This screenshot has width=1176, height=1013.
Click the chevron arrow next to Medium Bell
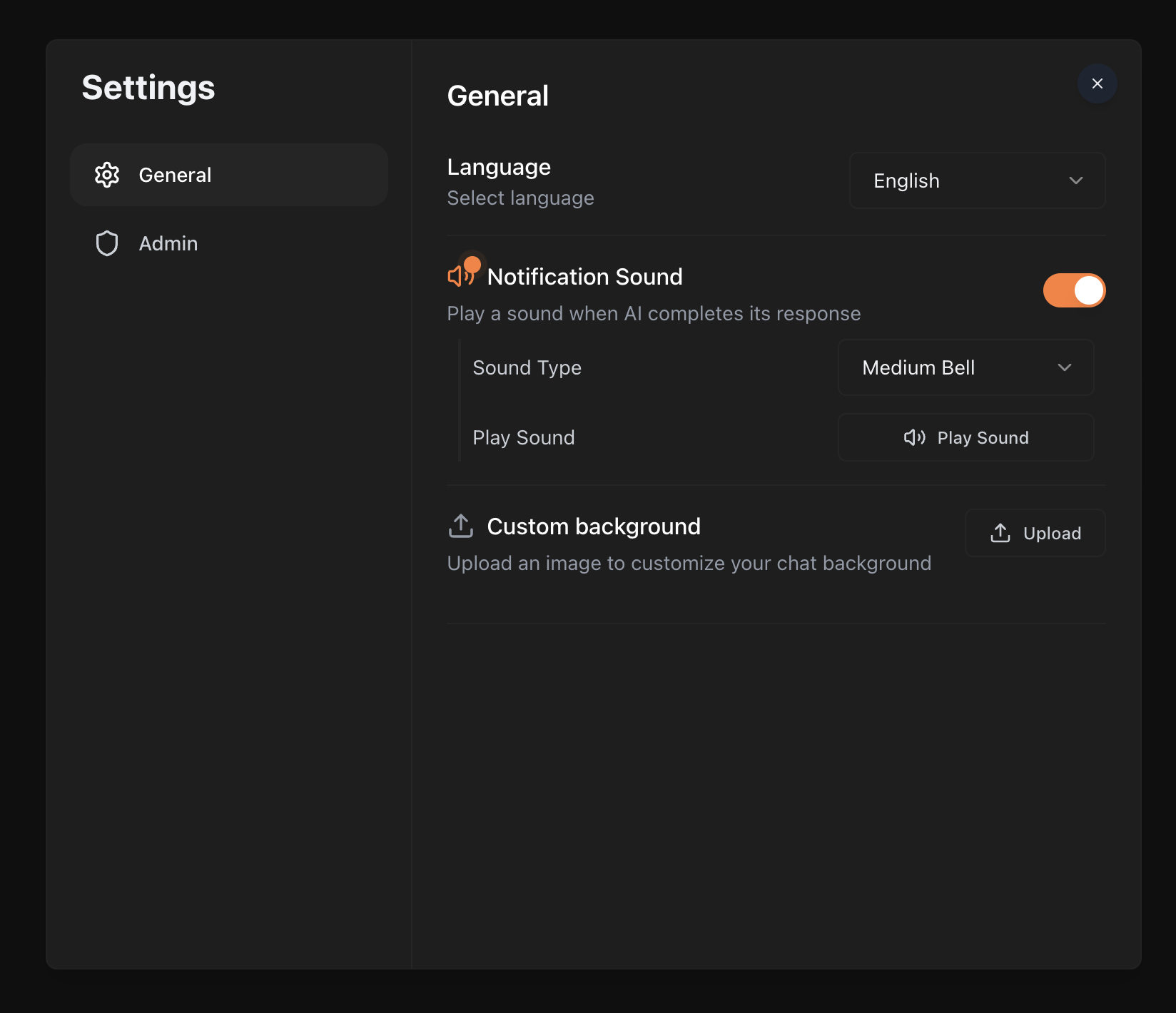point(1065,367)
